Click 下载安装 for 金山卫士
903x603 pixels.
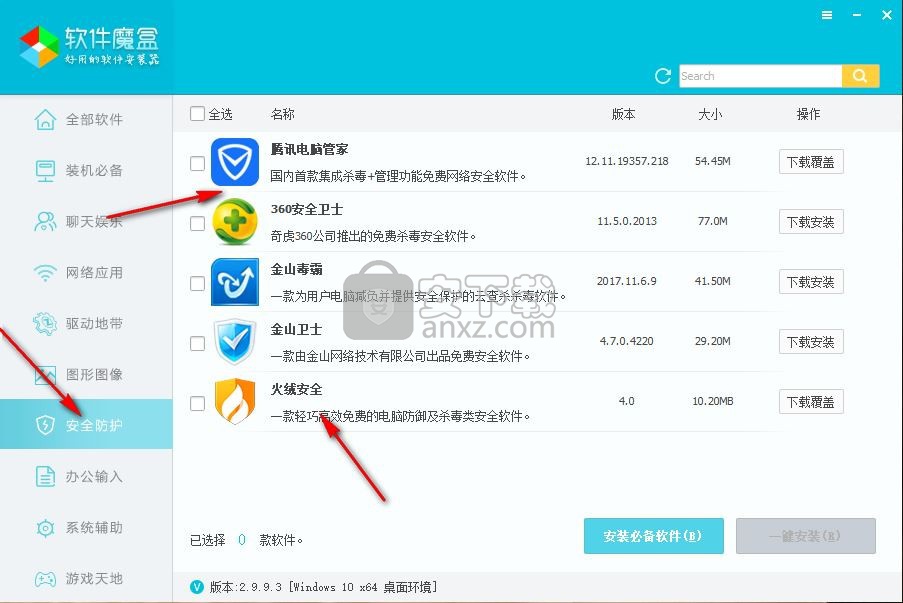point(811,342)
